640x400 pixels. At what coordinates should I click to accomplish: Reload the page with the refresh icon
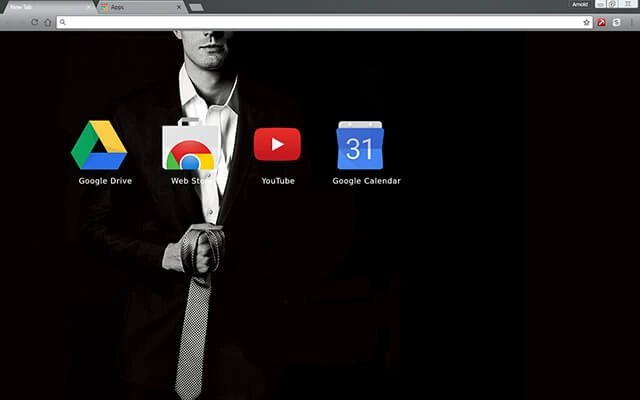pyautogui.click(x=35, y=22)
